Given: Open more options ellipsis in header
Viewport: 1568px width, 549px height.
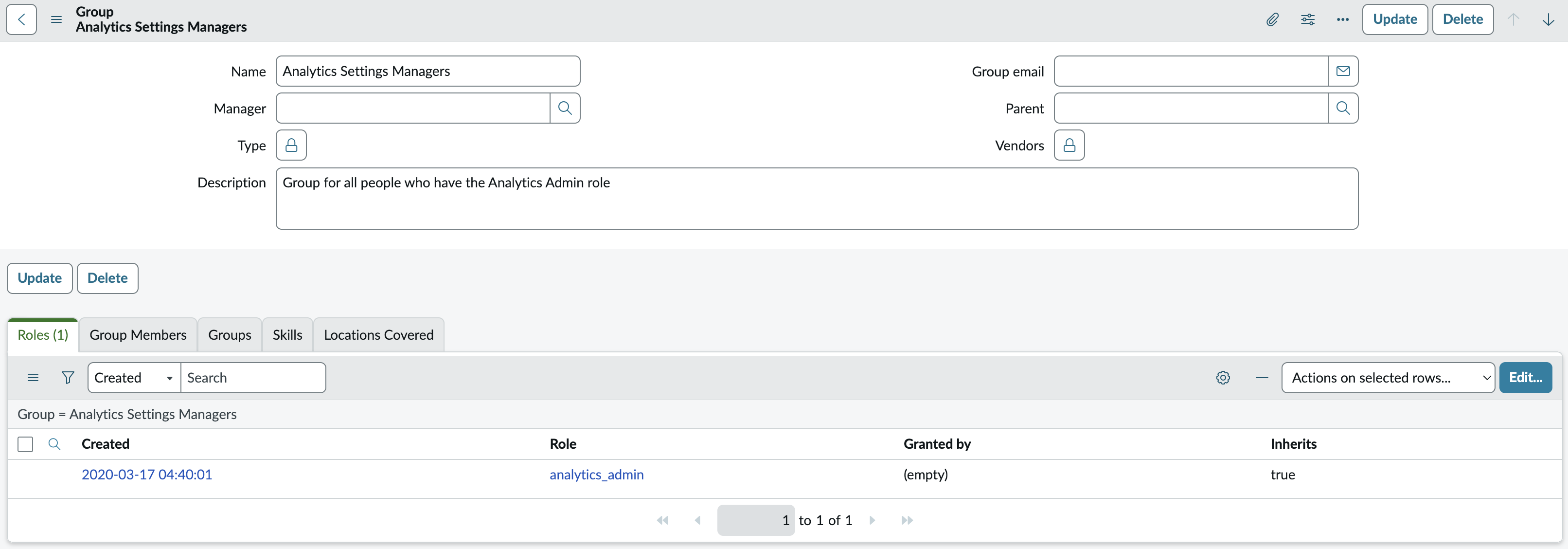Looking at the screenshot, I should [1343, 19].
